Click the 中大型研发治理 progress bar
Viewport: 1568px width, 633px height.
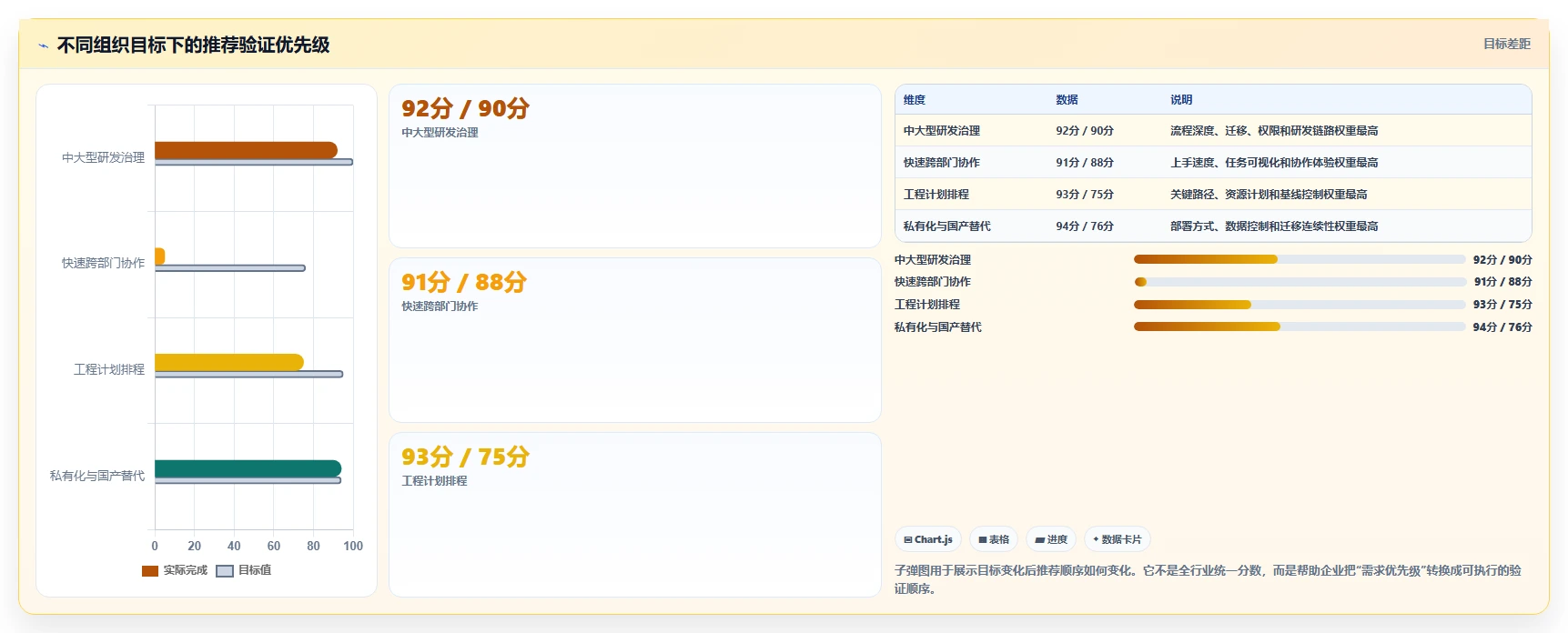coord(1300,259)
